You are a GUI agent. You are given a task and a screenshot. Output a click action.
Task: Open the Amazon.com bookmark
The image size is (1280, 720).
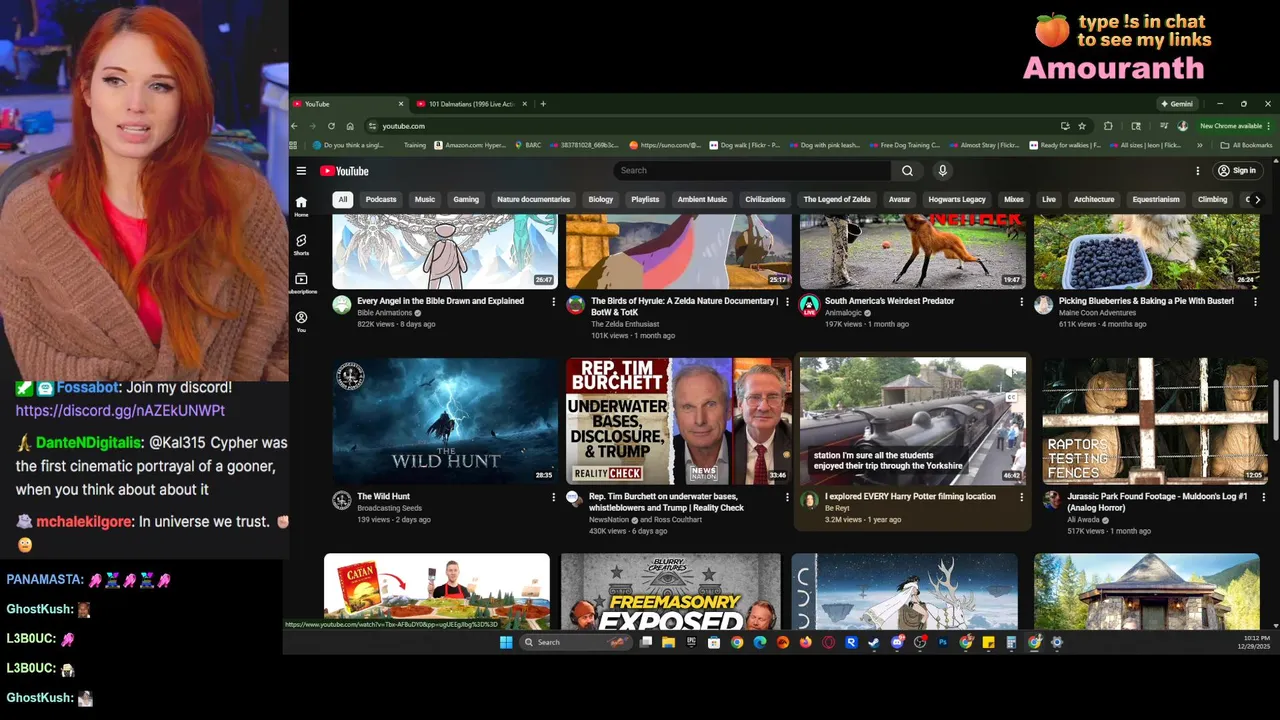[x=469, y=145]
